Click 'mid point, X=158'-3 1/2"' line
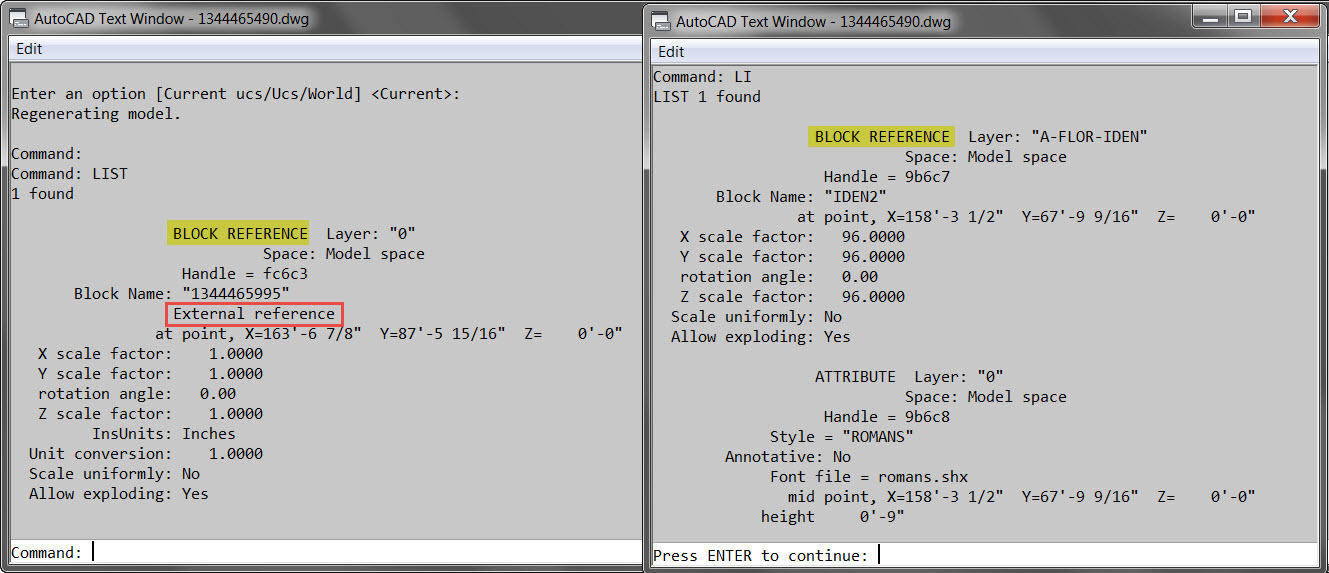This screenshot has width=1329, height=573. tap(1022, 497)
